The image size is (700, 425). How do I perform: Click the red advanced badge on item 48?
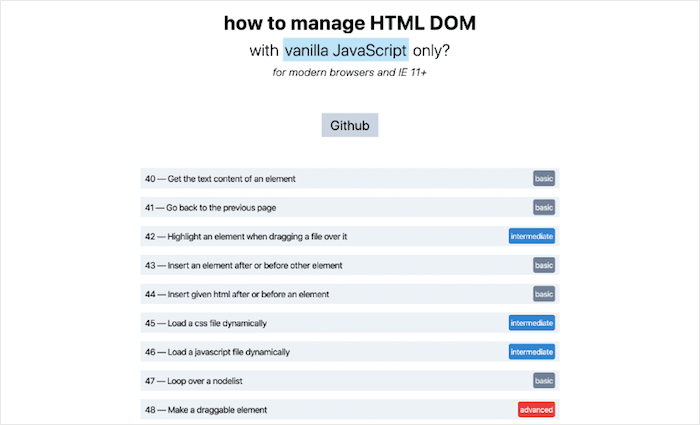click(536, 410)
